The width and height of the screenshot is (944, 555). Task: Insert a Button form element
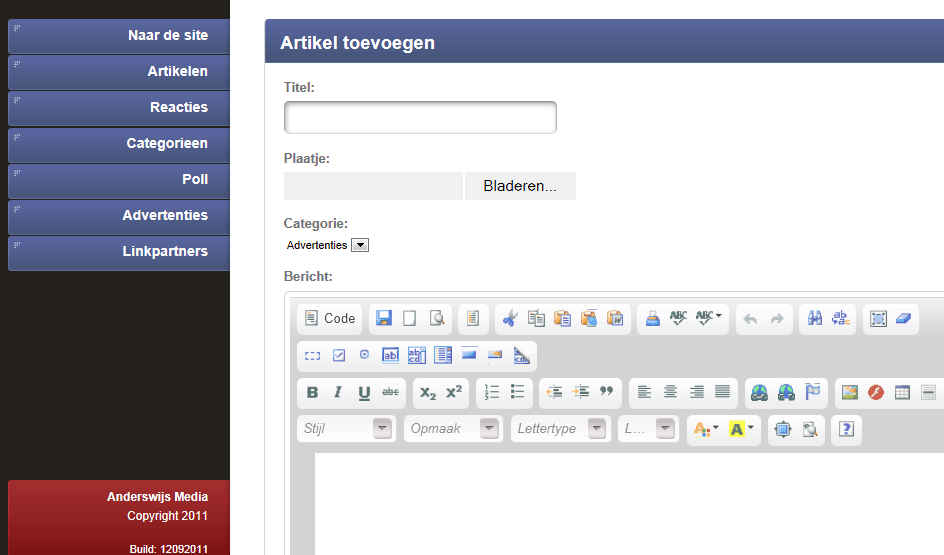pyautogui.click(x=469, y=356)
